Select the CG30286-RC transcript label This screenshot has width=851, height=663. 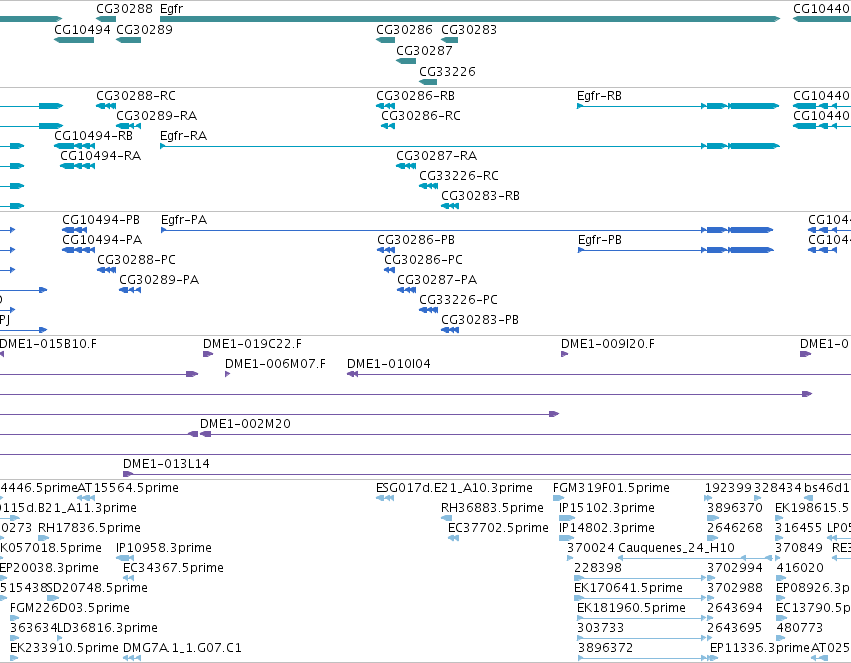tap(421, 116)
